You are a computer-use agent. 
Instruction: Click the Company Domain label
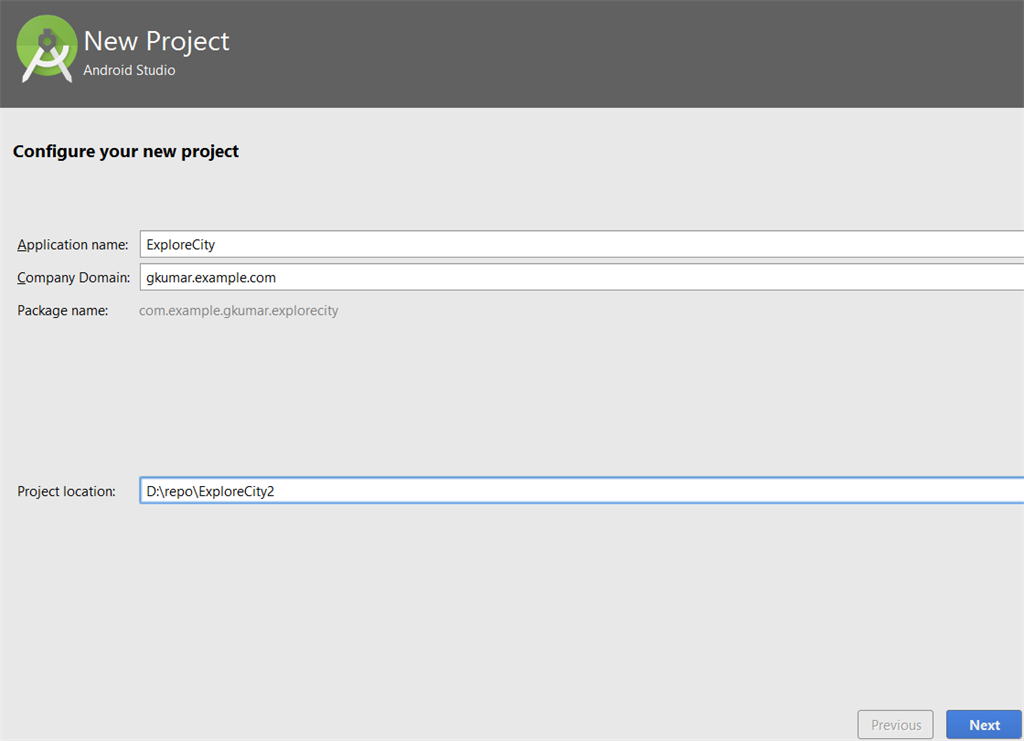73,277
